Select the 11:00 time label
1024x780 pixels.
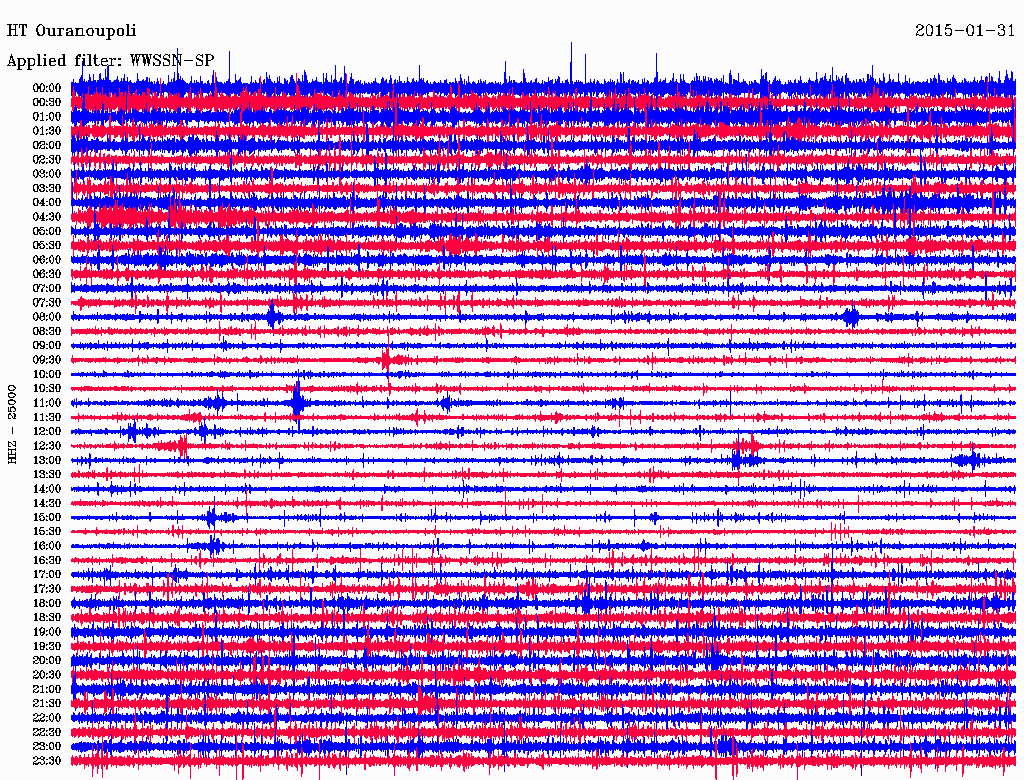point(47,403)
